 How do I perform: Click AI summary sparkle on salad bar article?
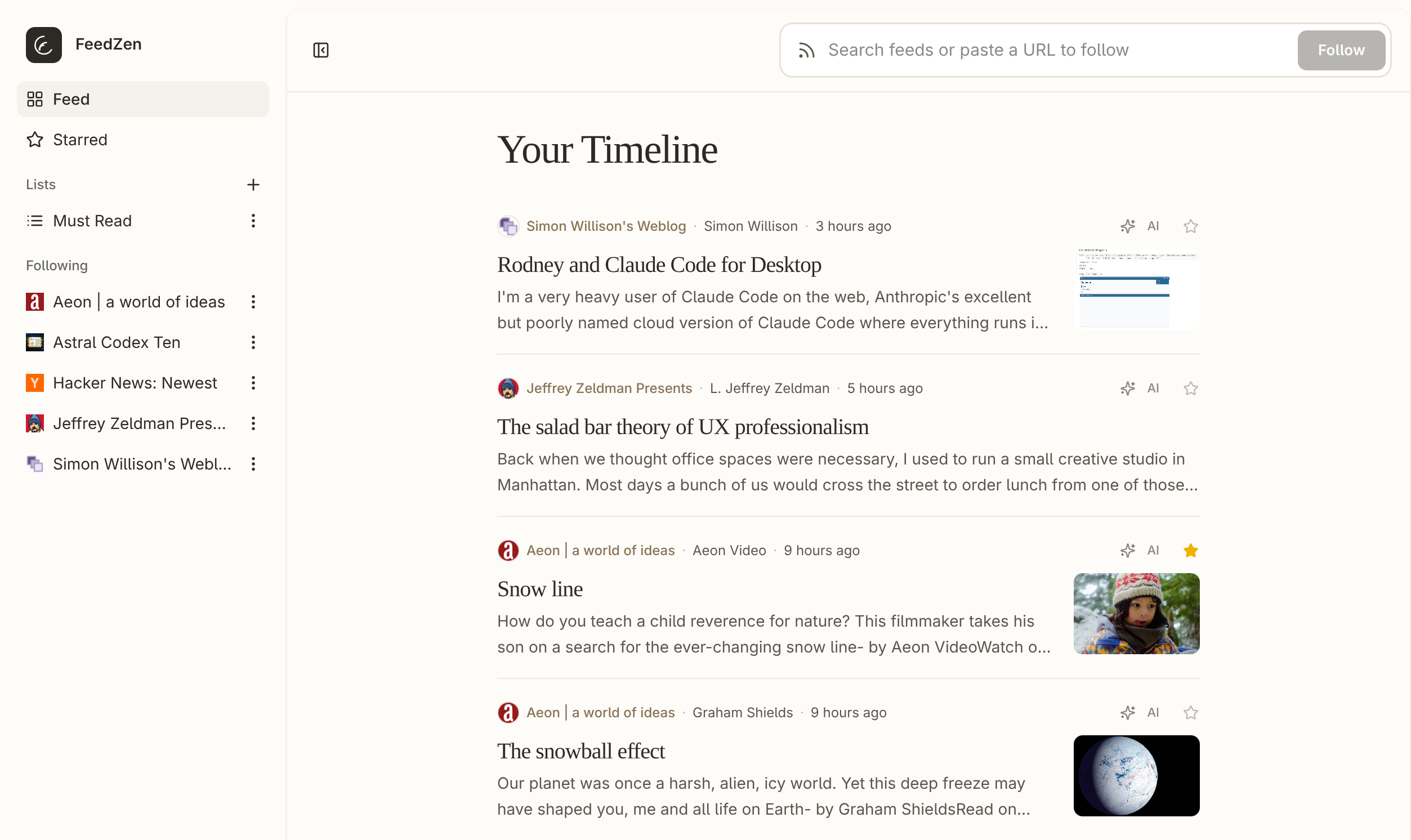pos(1127,388)
